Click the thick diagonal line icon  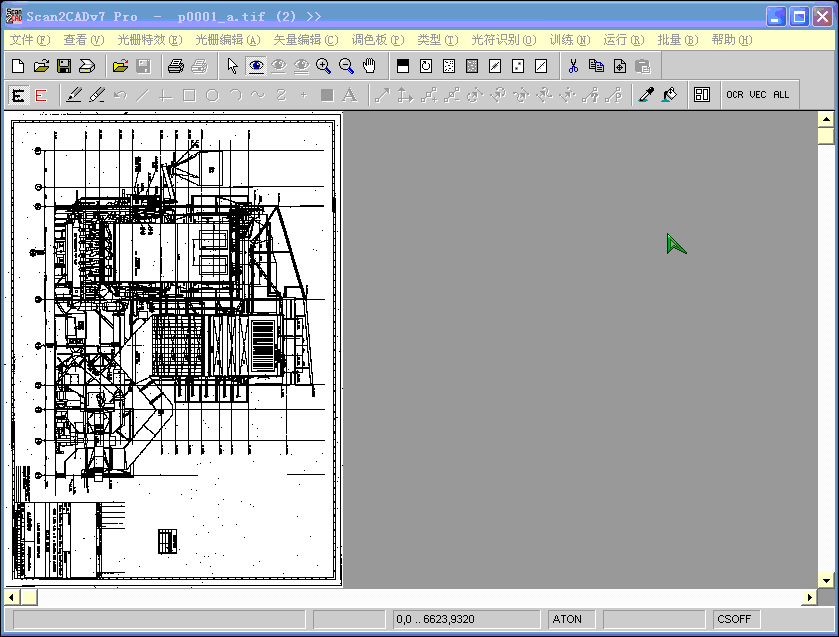point(495,66)
